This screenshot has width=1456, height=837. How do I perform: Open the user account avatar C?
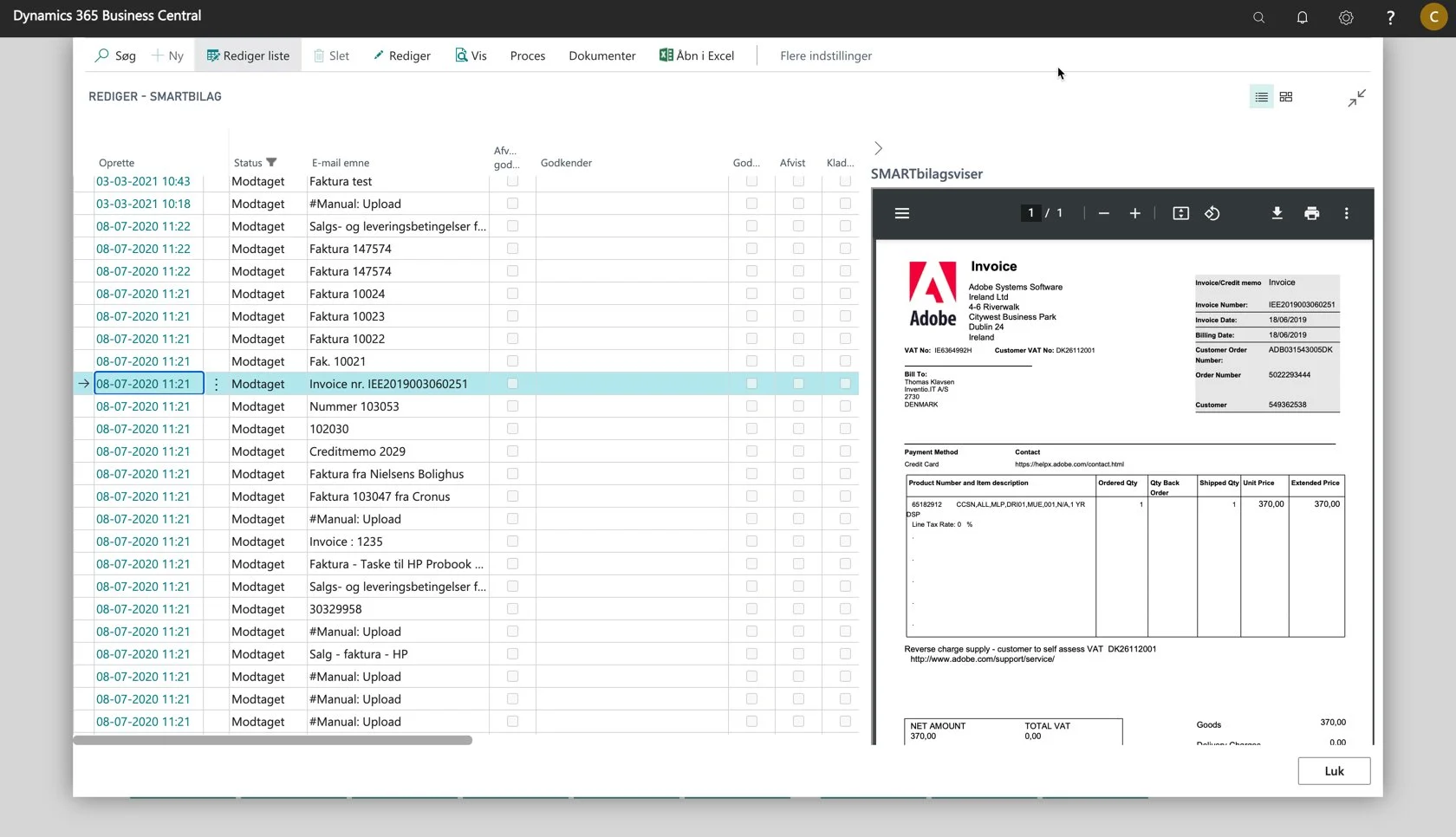point(1433,16)
